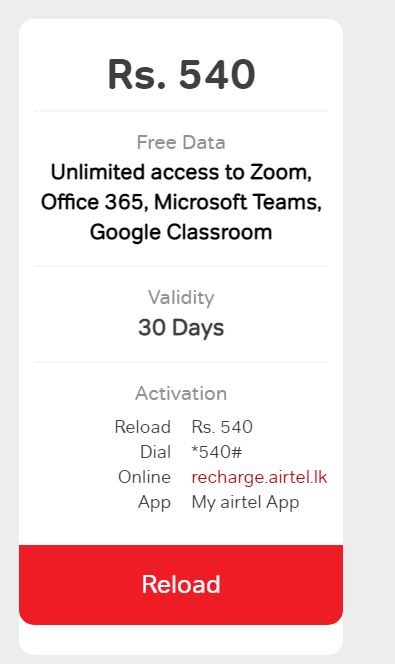This screenshot has width=395, height=664.
Task: Click the divider line above Activation
Action: coord(181,362)
